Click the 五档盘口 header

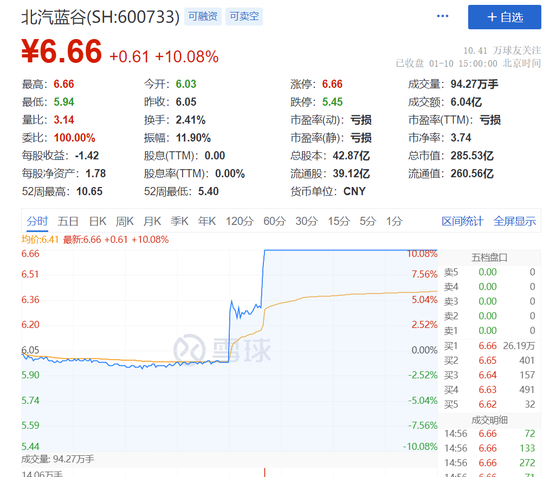click(489, 258)
